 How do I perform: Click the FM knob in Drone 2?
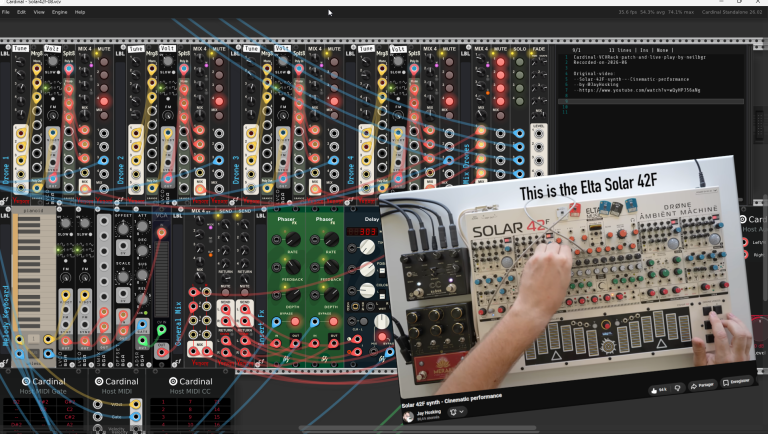click(x=168, y=116)
